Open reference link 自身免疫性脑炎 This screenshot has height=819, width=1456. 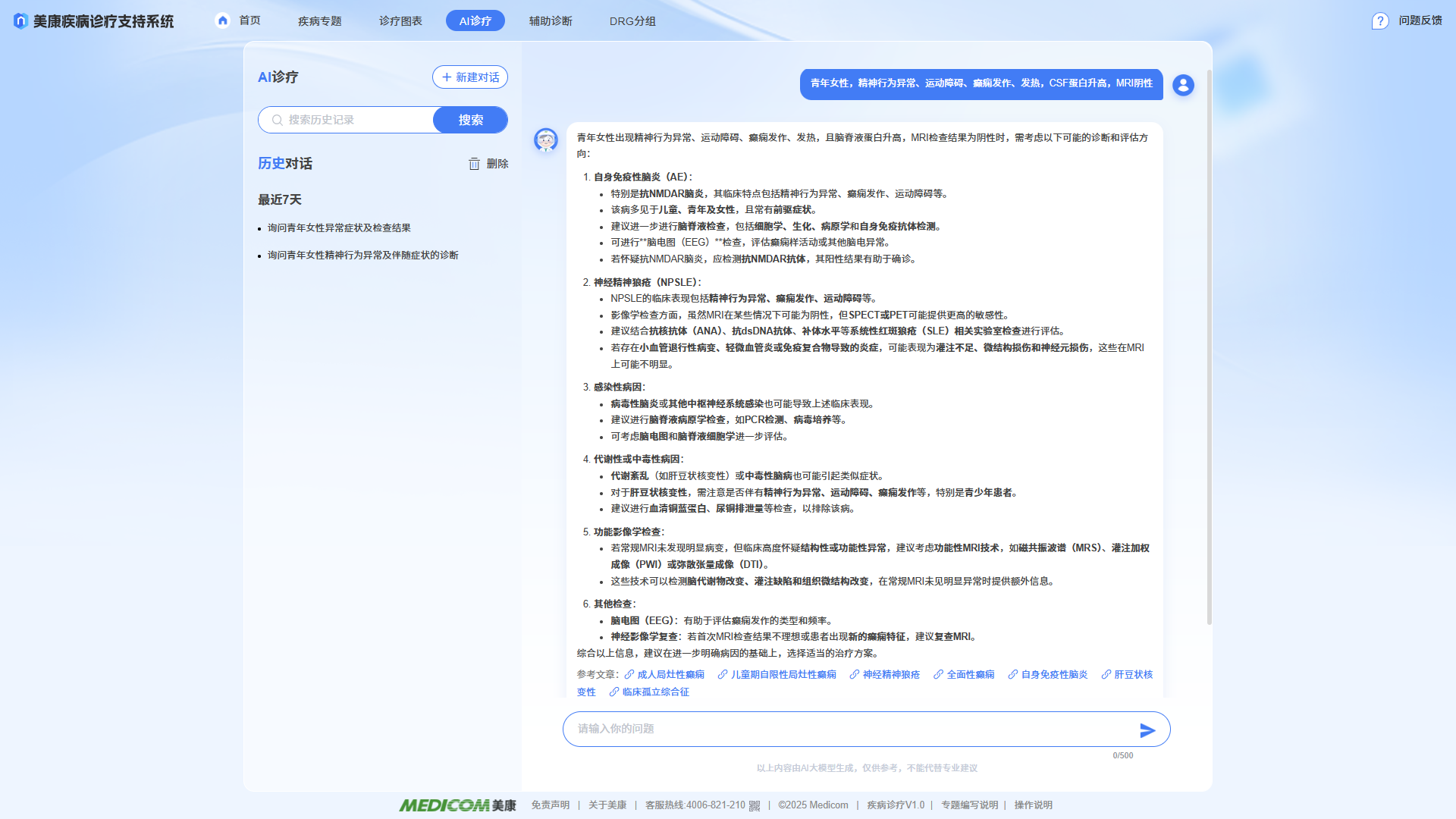(x=1053, y=674)
